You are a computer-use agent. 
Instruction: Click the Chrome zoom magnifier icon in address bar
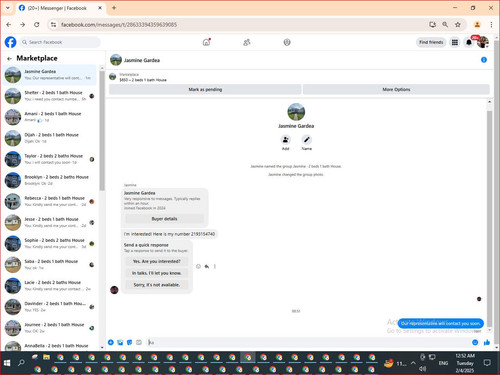click(445, 25)
